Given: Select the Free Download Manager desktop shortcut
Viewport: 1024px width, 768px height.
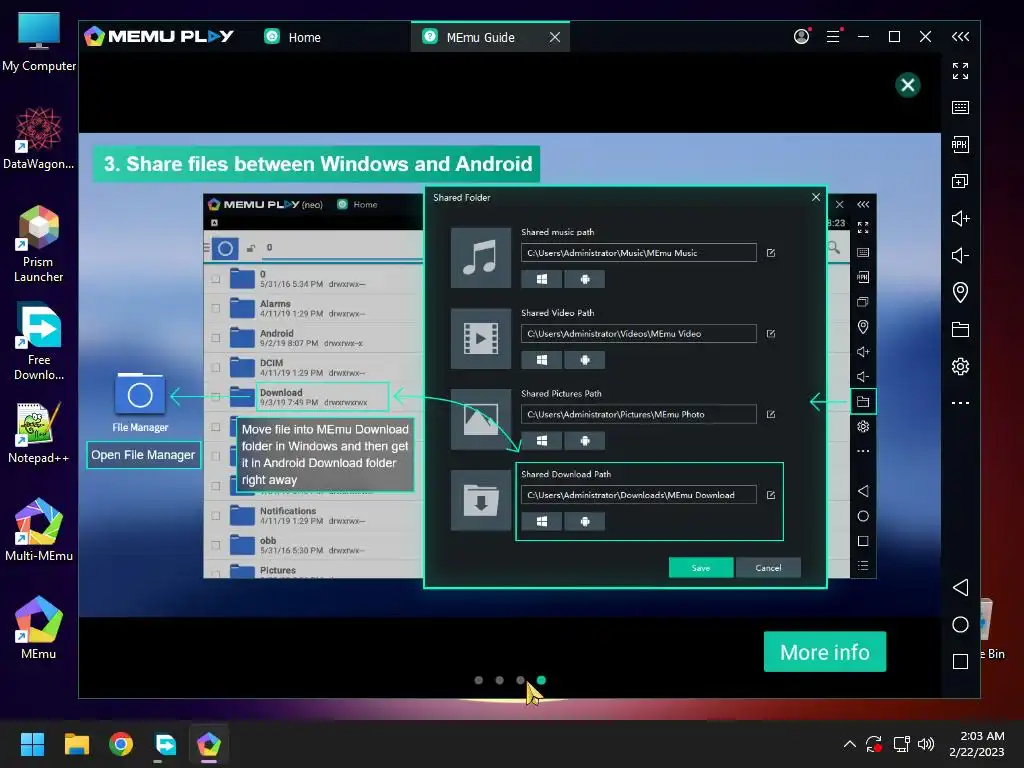Looking at the screenshot, I should point(39,342).
